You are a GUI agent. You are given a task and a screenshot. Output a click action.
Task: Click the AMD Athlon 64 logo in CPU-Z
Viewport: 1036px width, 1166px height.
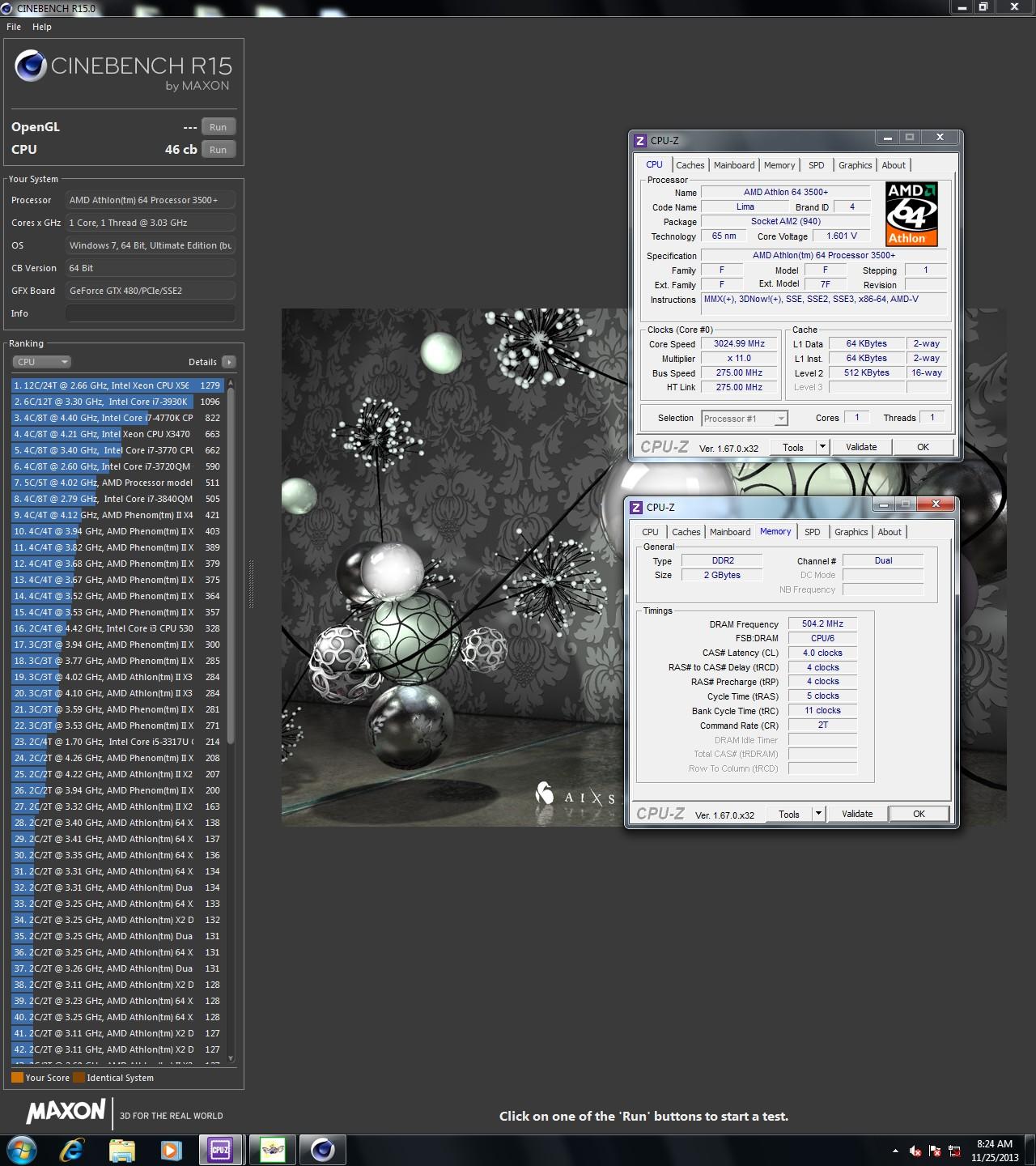pos(911,214)
